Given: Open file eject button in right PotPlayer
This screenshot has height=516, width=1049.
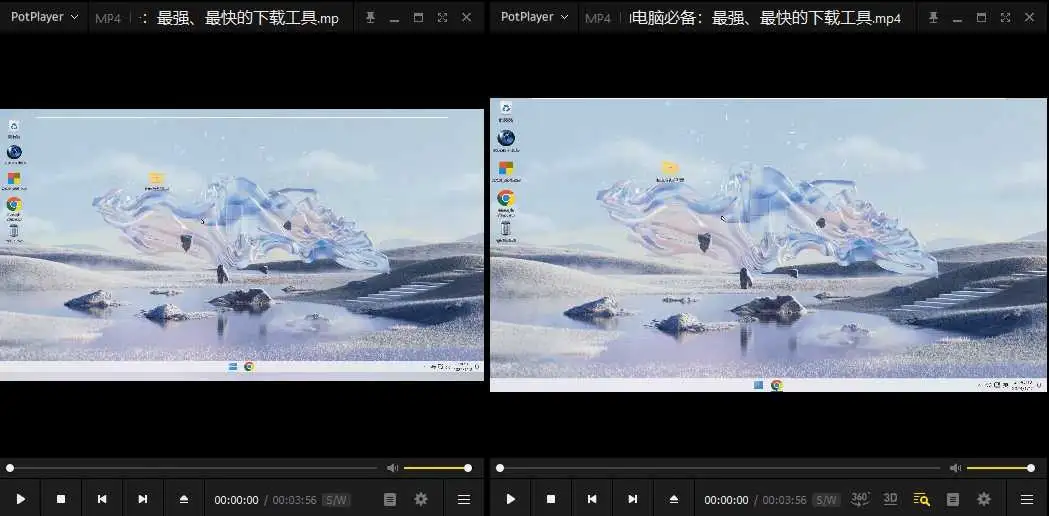Looking at the screenshot, I should coord(674,499).
